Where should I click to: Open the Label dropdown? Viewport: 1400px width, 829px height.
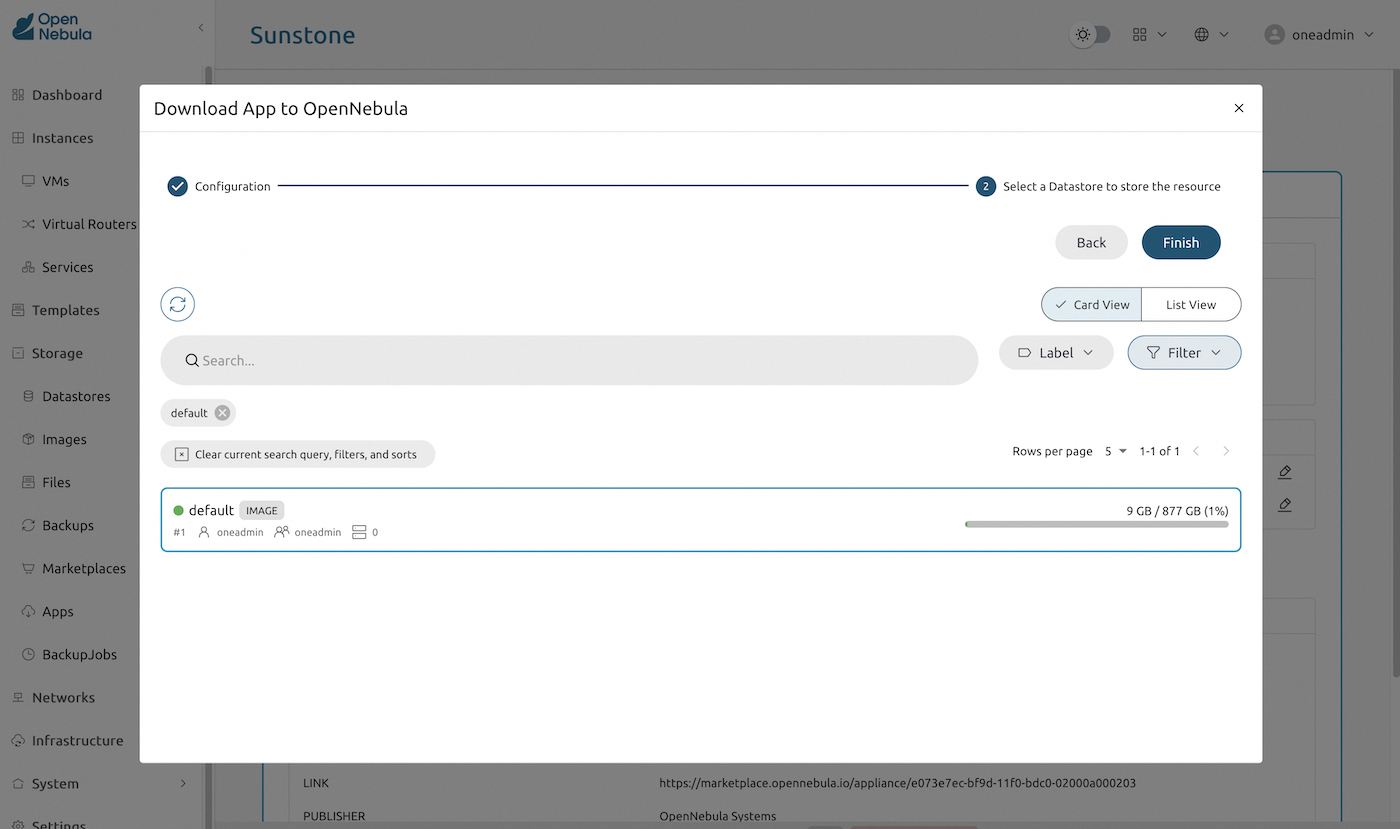[1056, 352]
